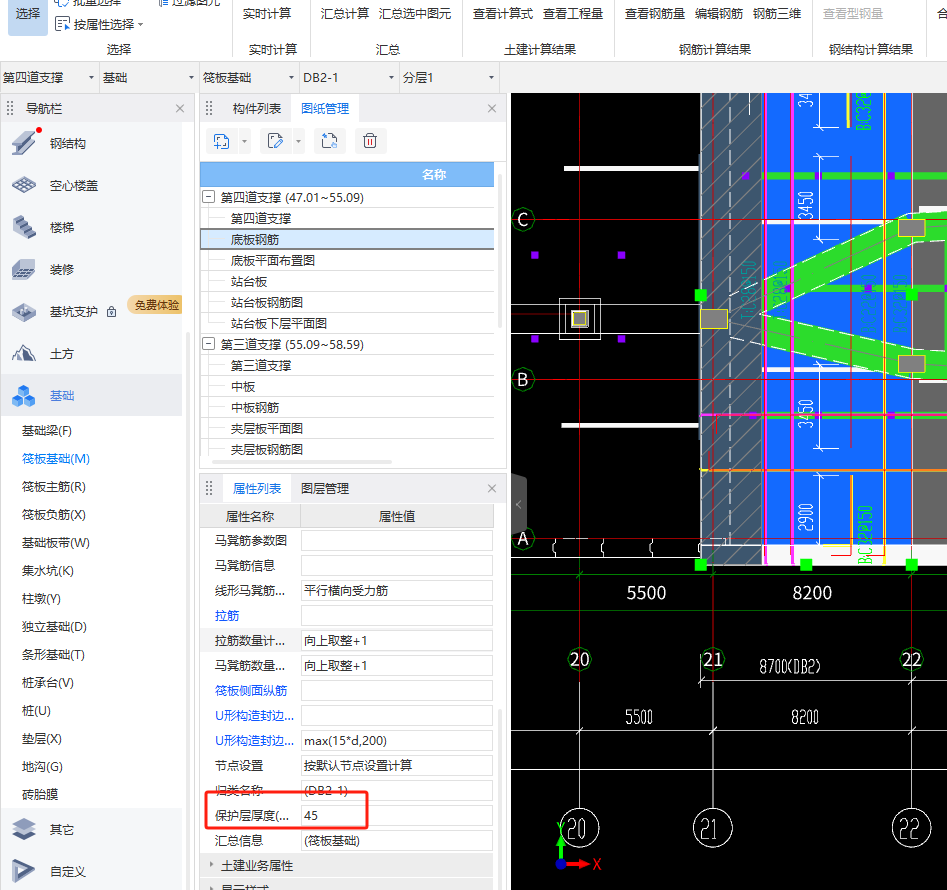Close the 属性列表 panel
Viewport: 947px width, 890px height.
click(x=492, y=488)
